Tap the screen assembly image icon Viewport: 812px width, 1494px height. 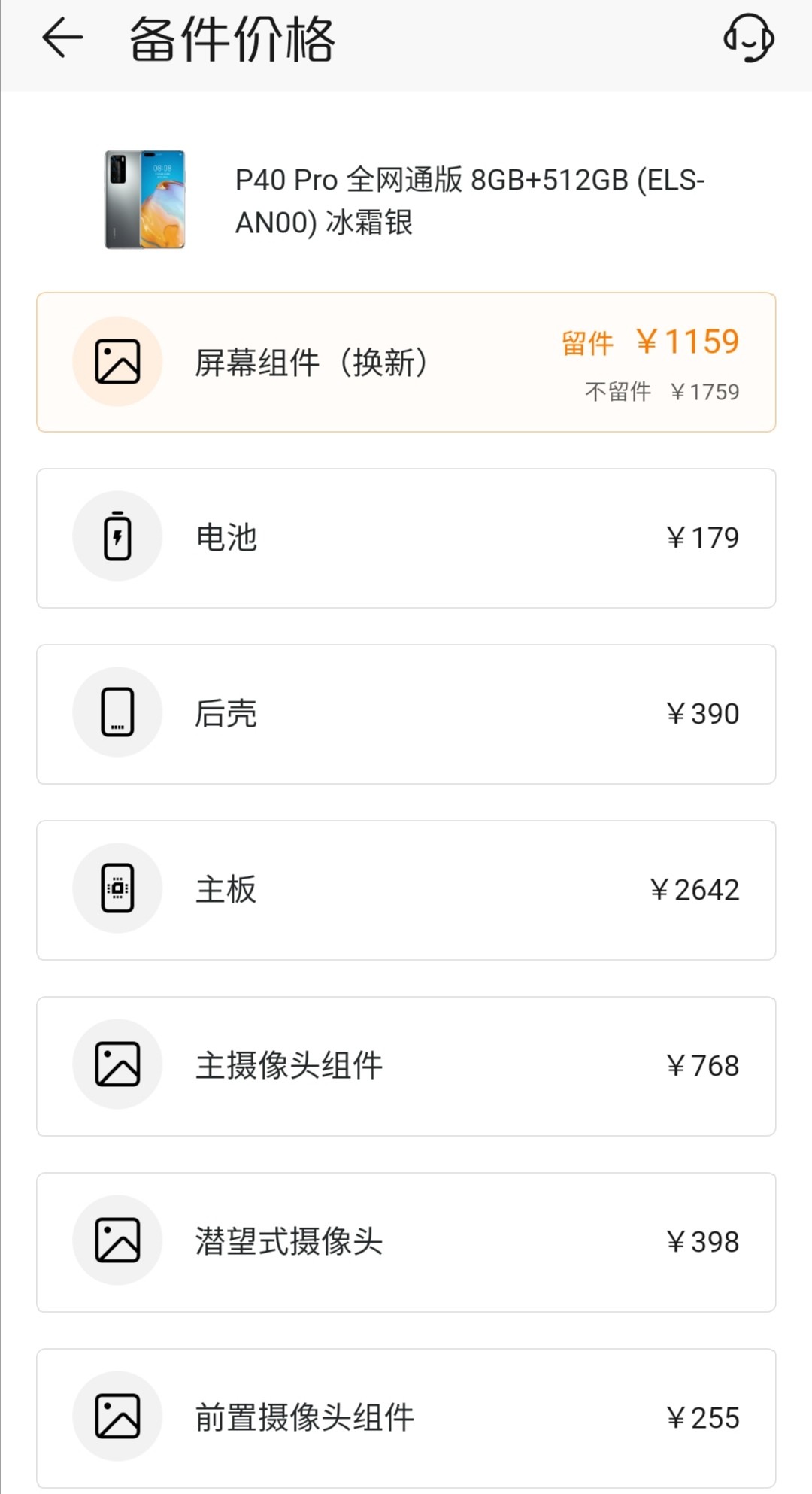117,362
